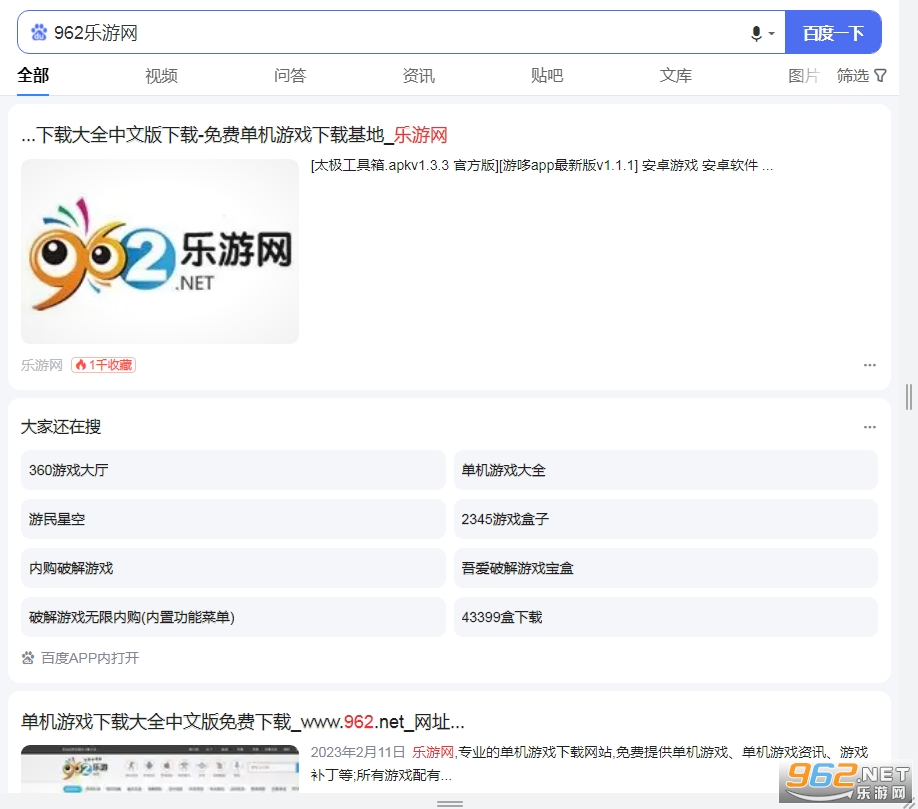Screen dimensions: 918x809
Task: Search related term 单机游戏大全
Action: point(666,470)
